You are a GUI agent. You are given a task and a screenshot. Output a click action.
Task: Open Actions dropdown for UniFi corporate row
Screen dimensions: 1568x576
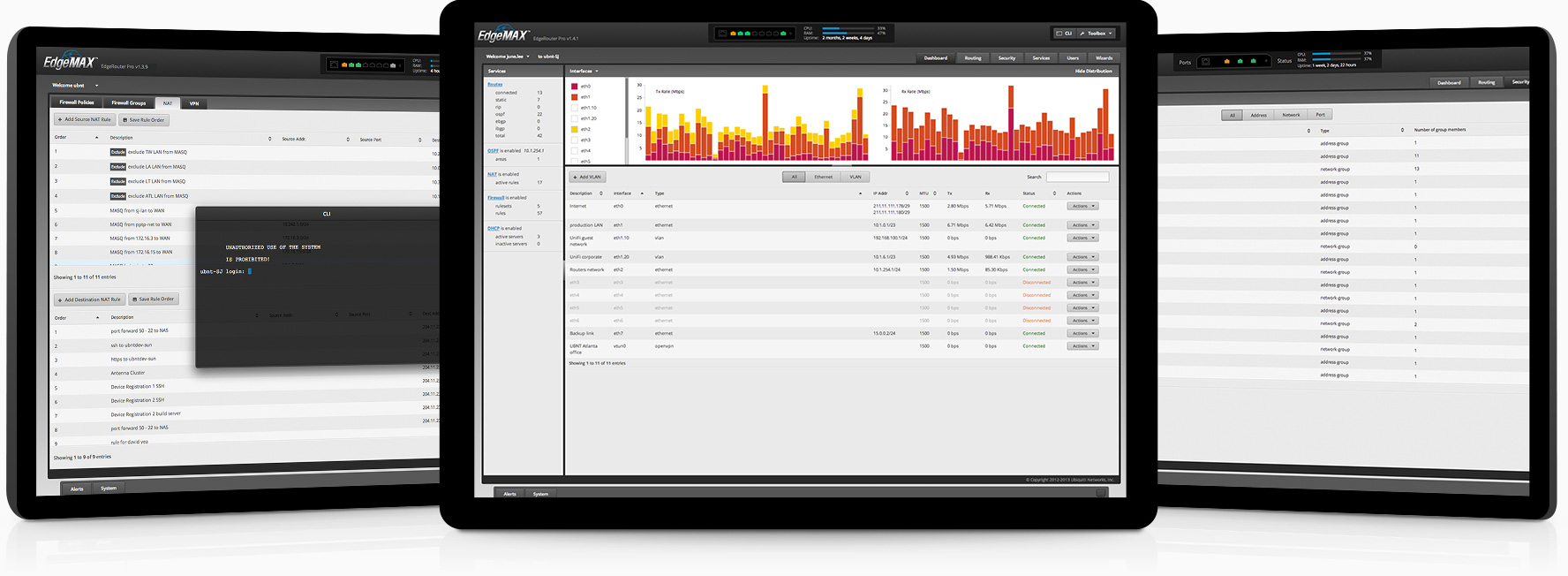click(x=1082, y=257)
